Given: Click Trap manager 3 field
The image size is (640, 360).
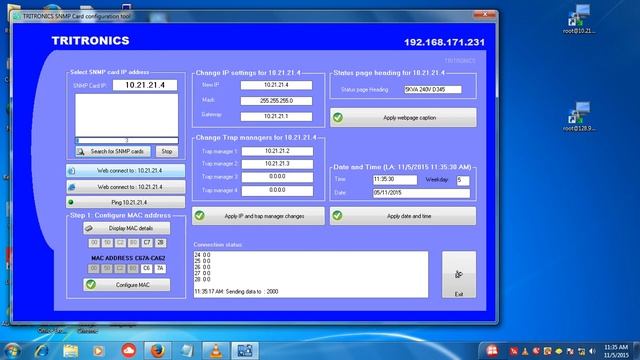Looking at the screenshot, I should [x=277, y=177].
